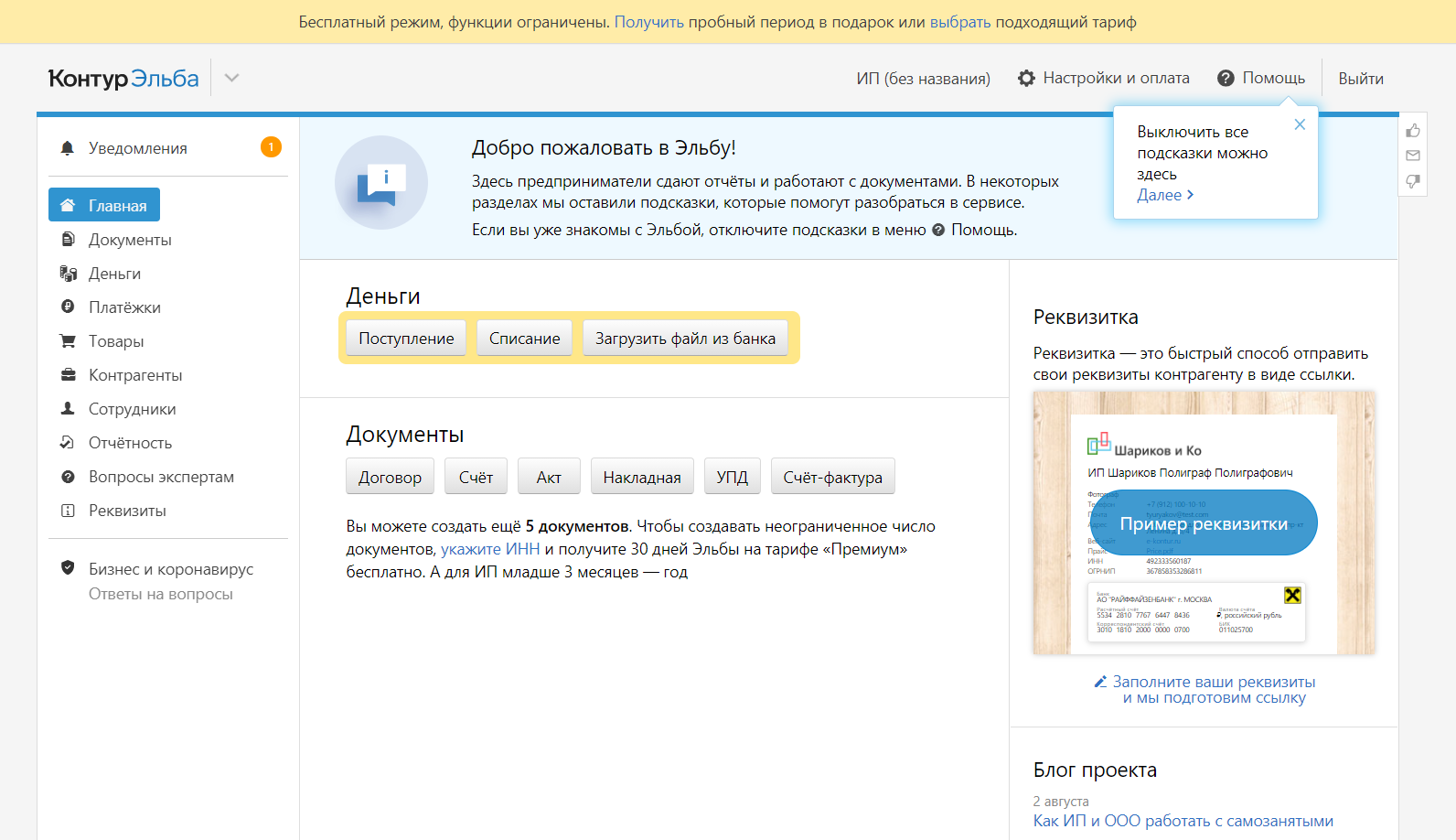This screenshot has height=840, width=1456.
Task: Click Ответы на вопросы subtitle
Action: pyautogui.click(x=161, y=594)
